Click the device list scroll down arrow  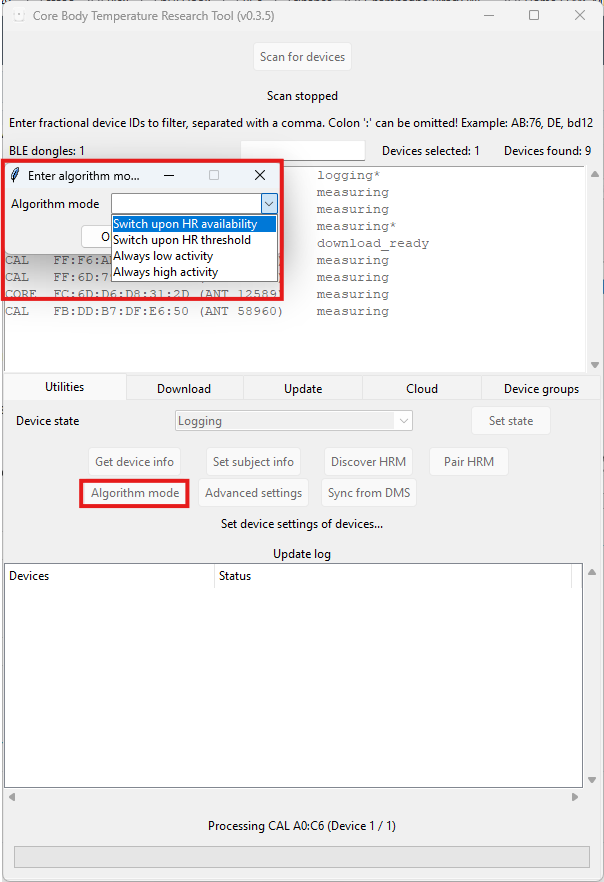594,365
